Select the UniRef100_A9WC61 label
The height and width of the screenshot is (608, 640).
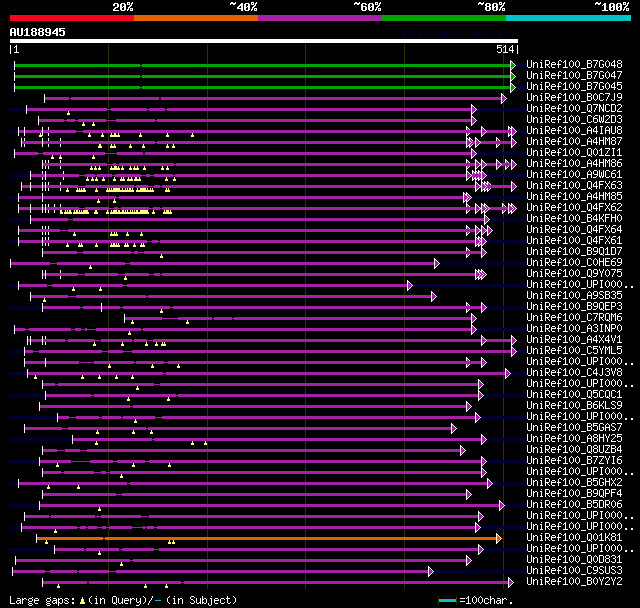pyautogui.click(x=574, y=175)
